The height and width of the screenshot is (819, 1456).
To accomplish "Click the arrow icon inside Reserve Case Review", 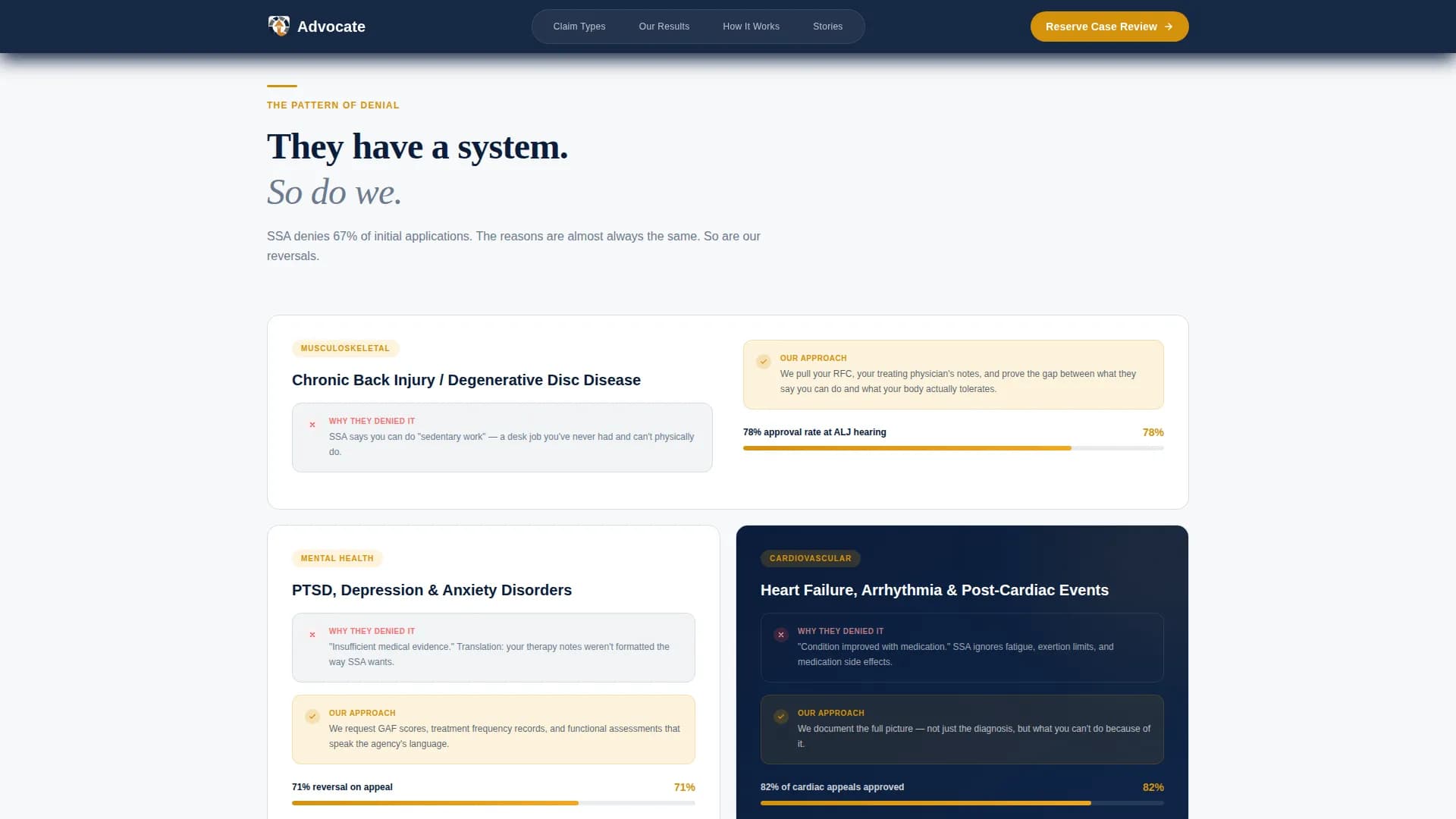I will pos(1167,26).
